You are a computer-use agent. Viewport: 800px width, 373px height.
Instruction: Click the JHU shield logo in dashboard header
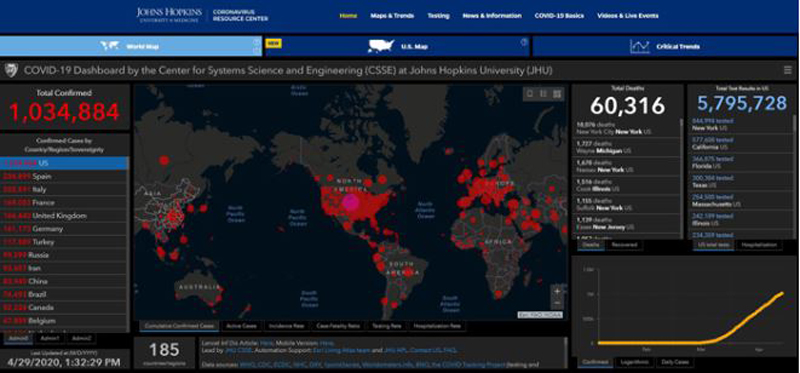(11, 70)
